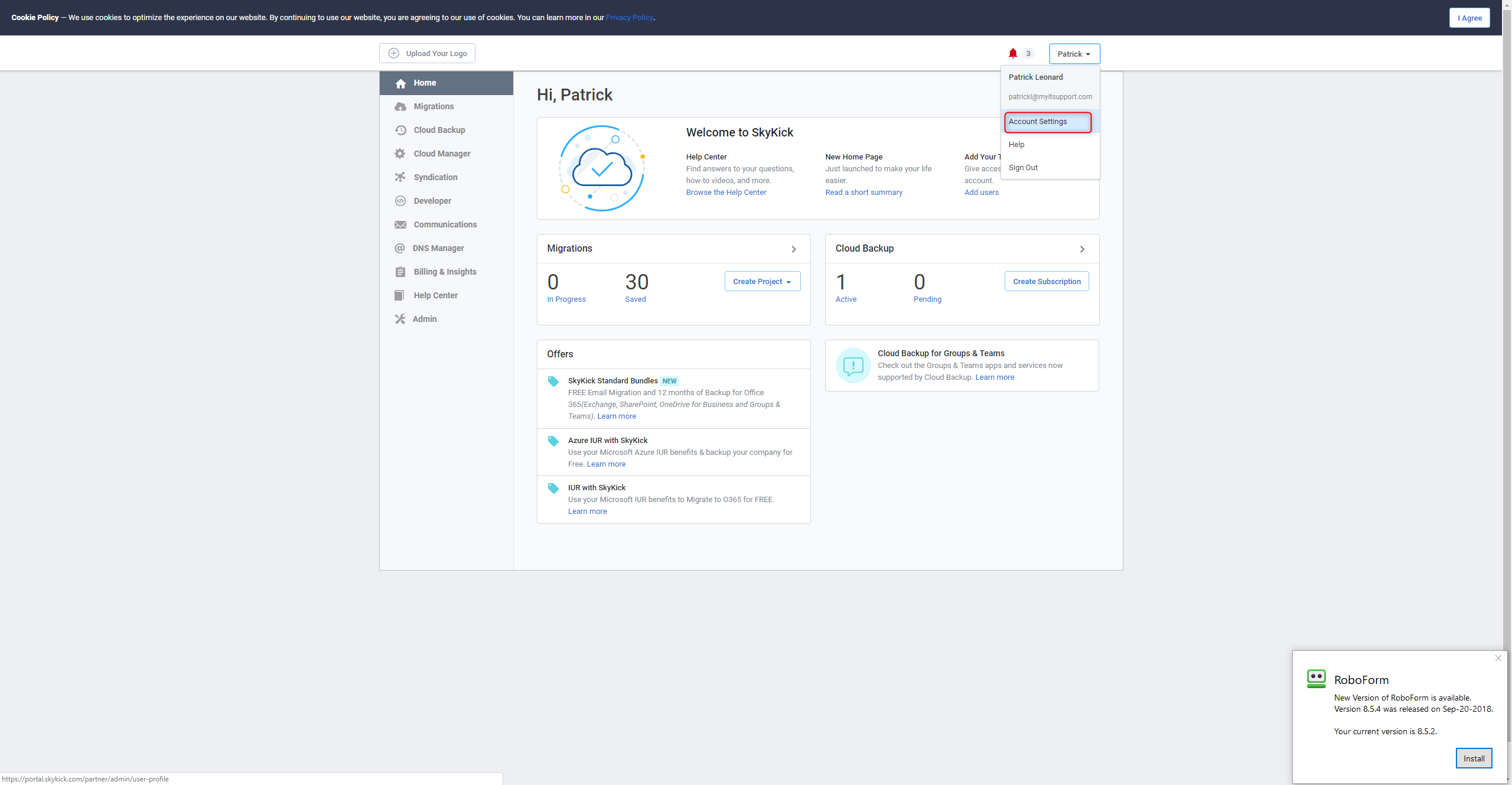Click the Home icon in sidebar
1512x785 pixels.
point(400,83)
